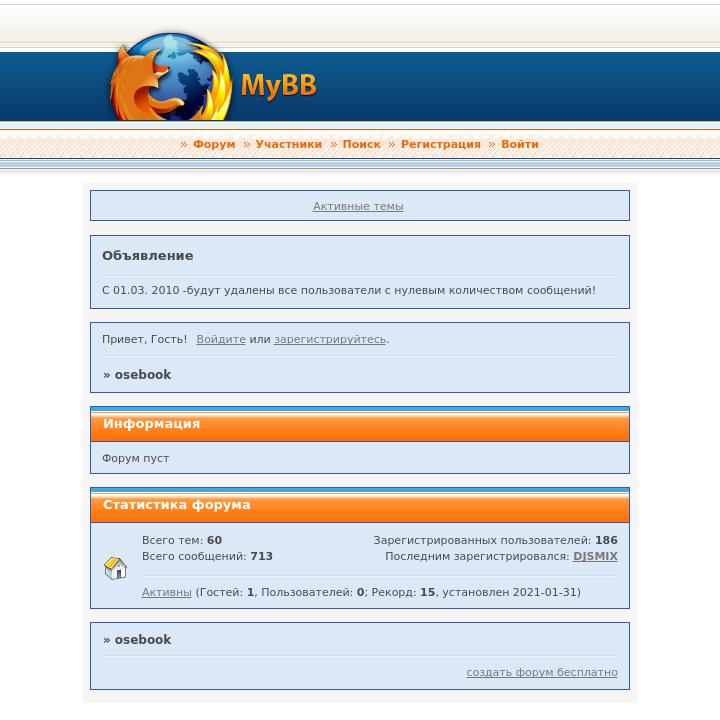
Task: Follow the зарегистрируйтесь link
Action: [x=330, y=339]
